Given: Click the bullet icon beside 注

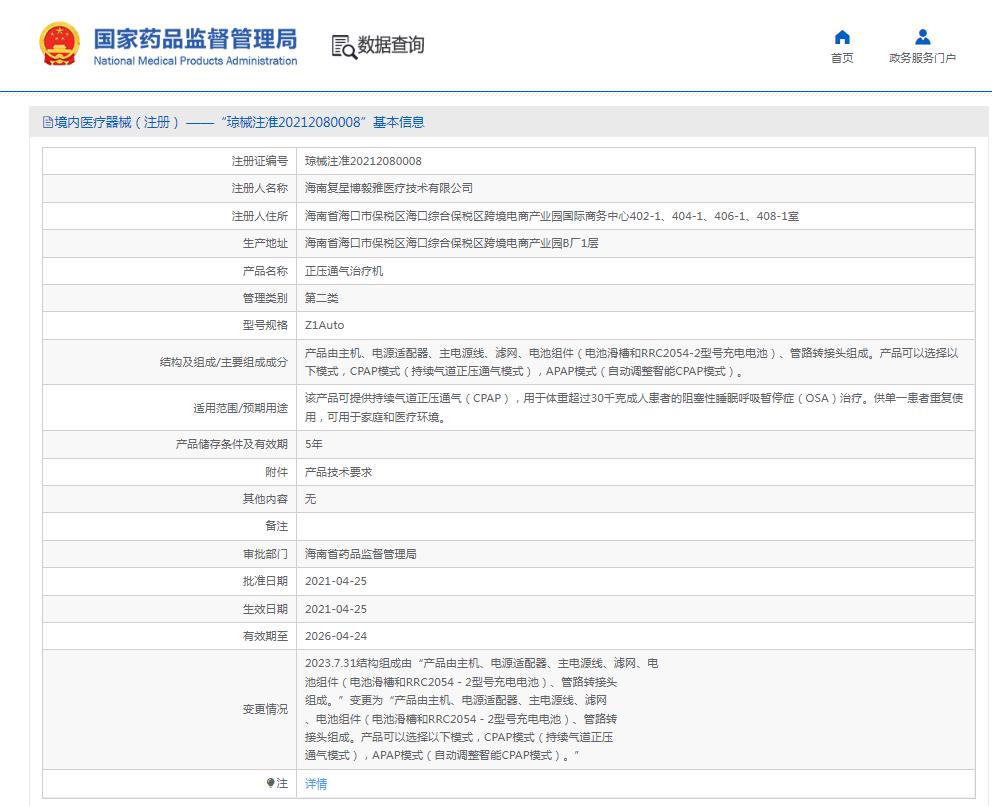Looking at the screenshot, I should click(270, 783).
